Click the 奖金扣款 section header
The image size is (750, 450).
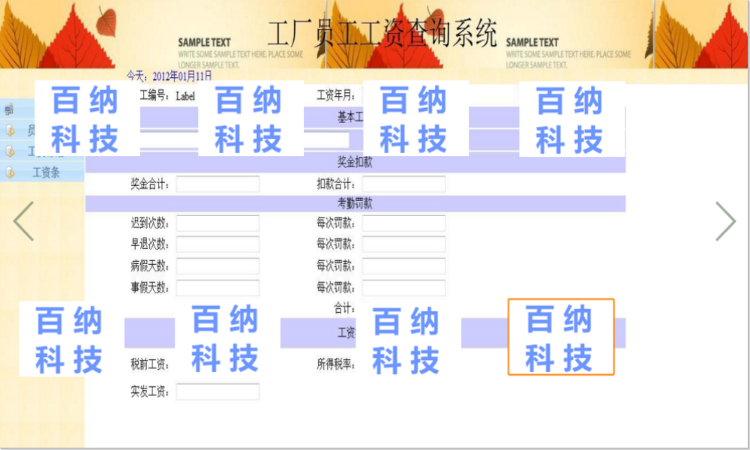pyautogui.click(x=355, y=162)
